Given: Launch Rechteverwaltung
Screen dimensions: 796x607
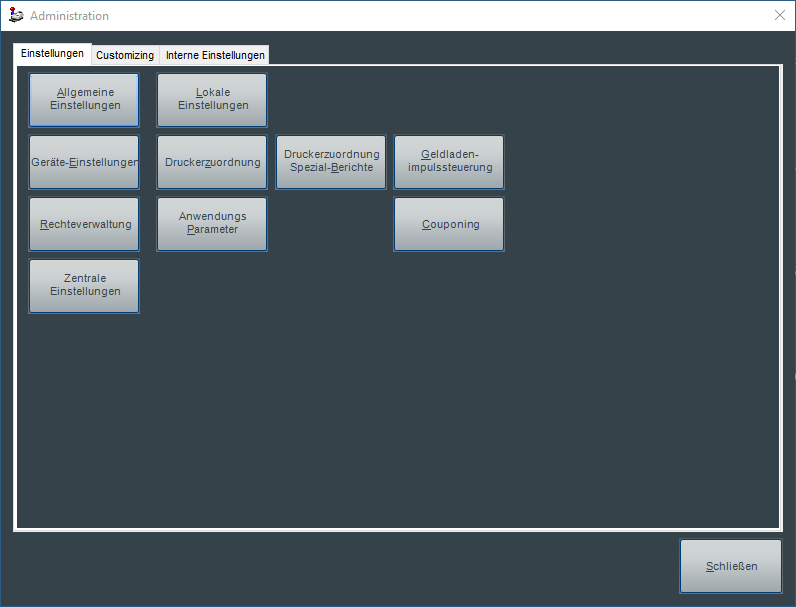Looking at the screenshot, I should pos(84,224).
